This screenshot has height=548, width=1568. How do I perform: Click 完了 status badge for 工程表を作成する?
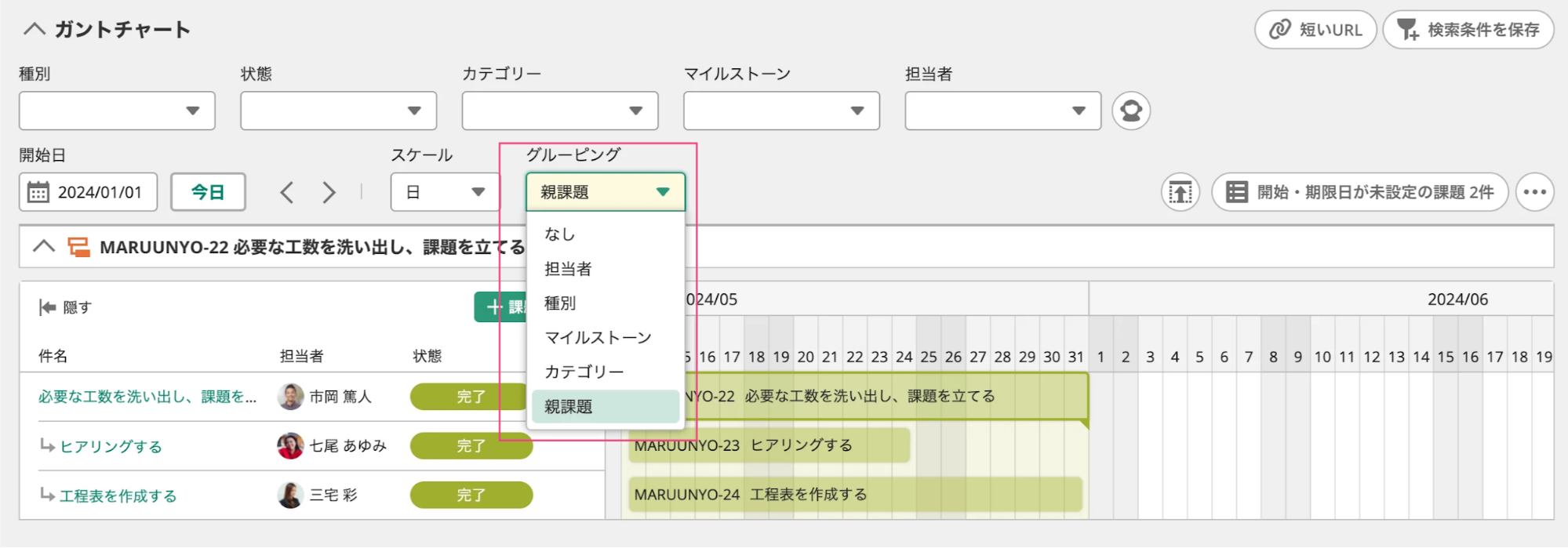pyautogui.click(x=471, y=495)
